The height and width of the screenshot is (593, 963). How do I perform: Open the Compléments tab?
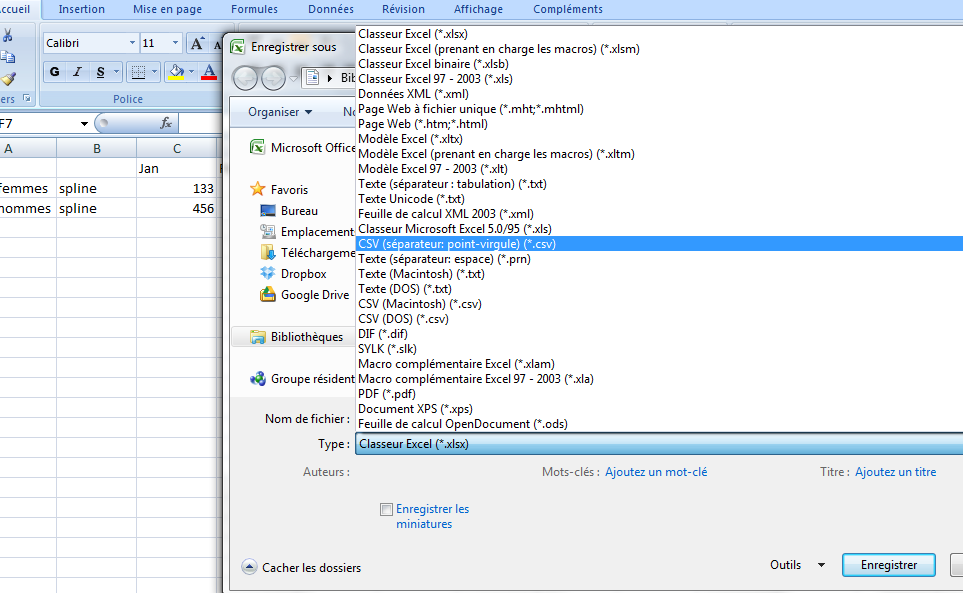[568, 9]
